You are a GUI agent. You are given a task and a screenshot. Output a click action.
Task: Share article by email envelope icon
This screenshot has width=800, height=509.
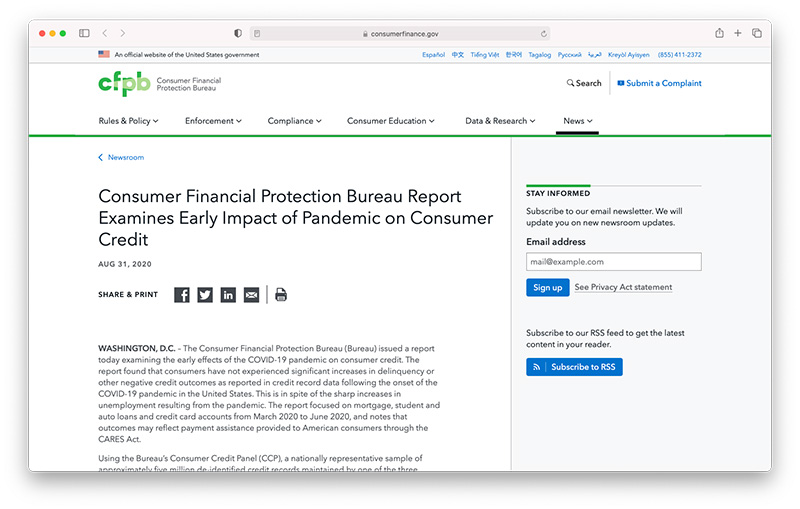click(x=252, y=295)
